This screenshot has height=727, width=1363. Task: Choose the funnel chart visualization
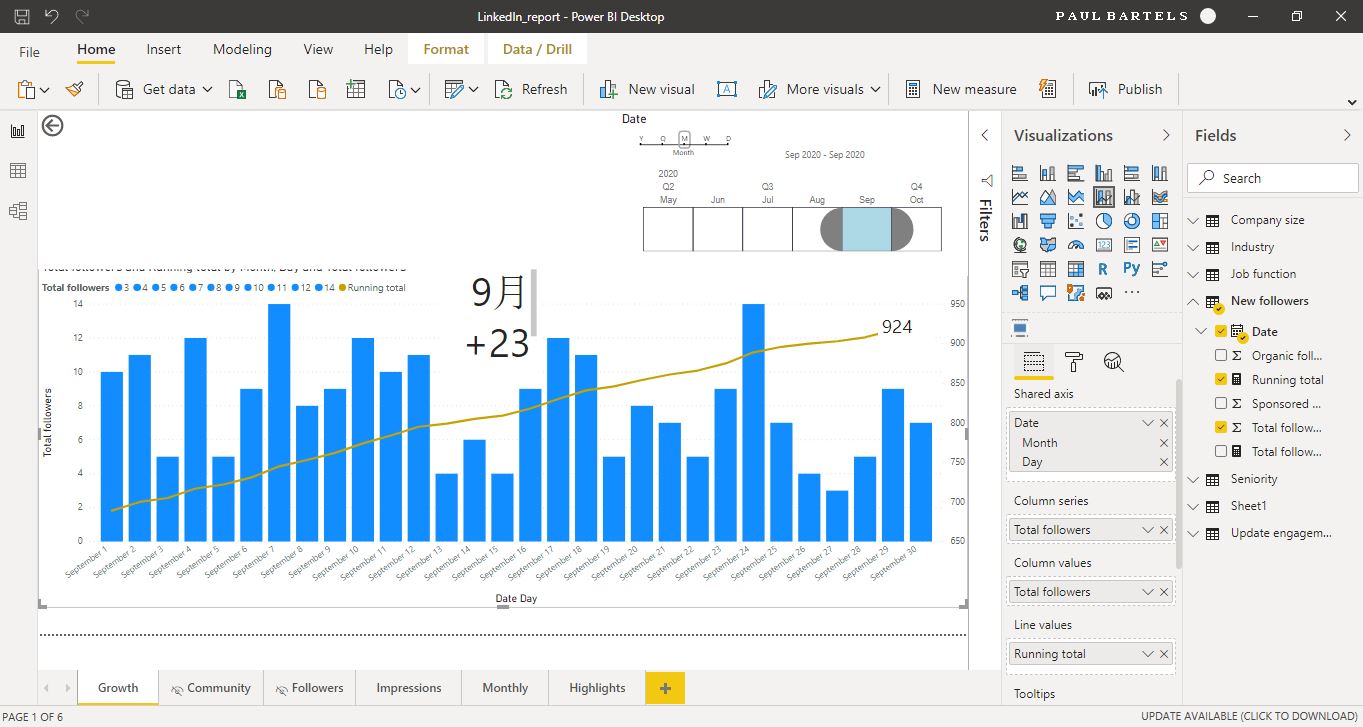click(1048, 221)
